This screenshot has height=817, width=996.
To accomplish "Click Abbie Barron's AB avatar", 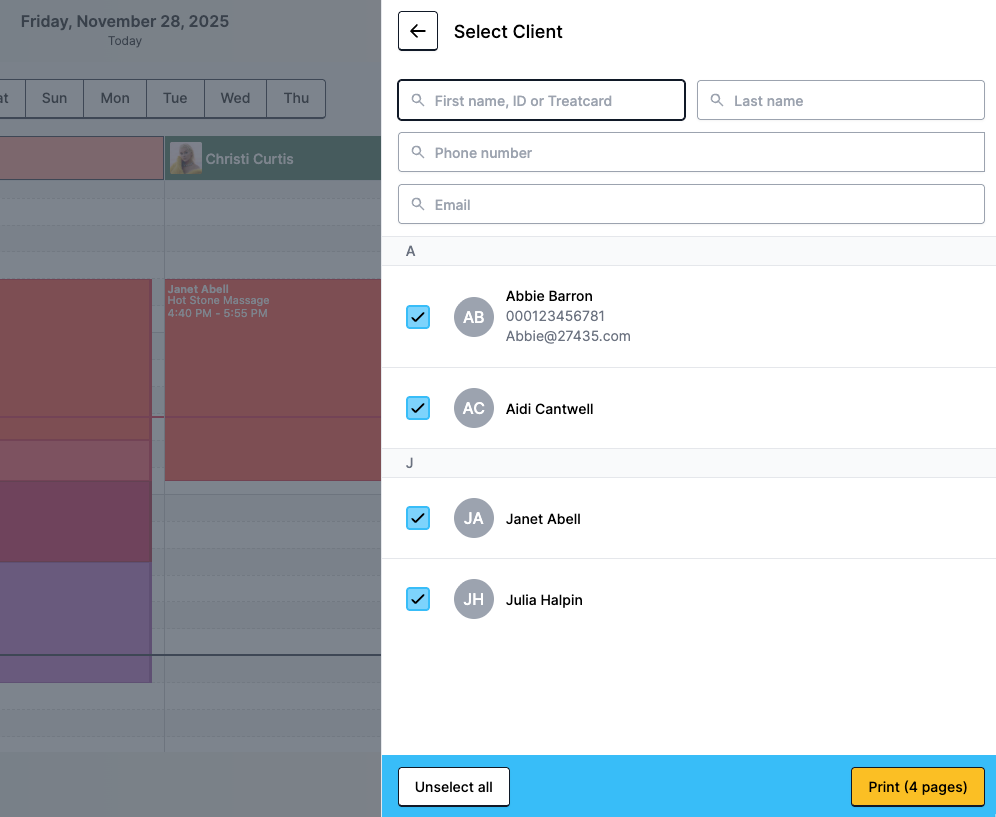I will click(x=474, y=317).
